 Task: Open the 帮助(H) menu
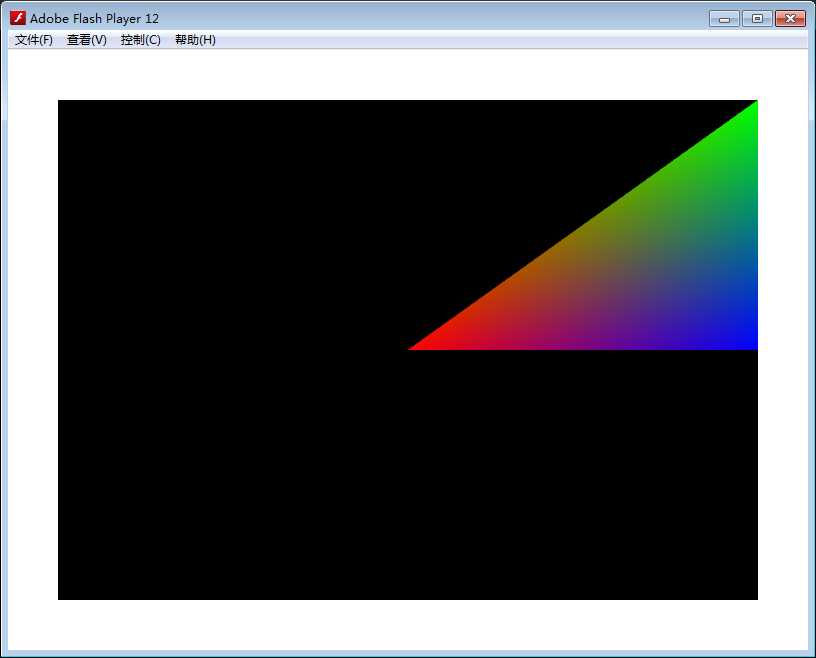point(195,40)
